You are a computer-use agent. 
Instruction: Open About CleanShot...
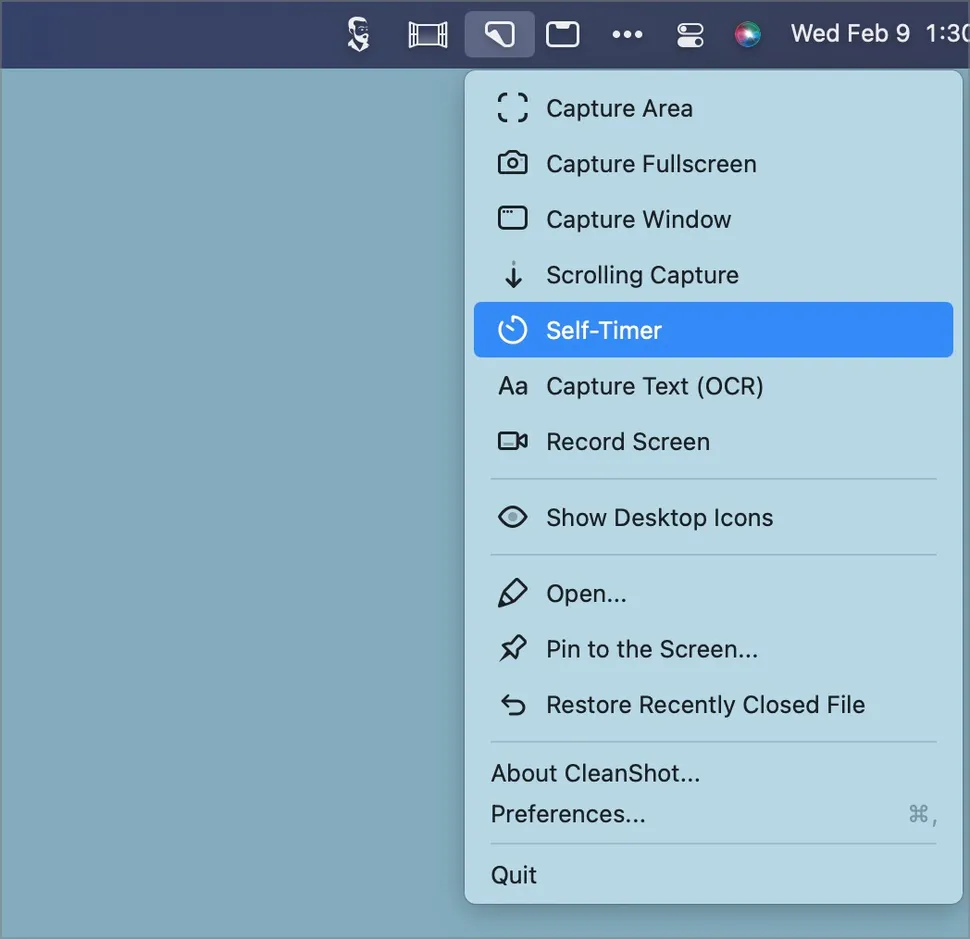coord(595,773)
